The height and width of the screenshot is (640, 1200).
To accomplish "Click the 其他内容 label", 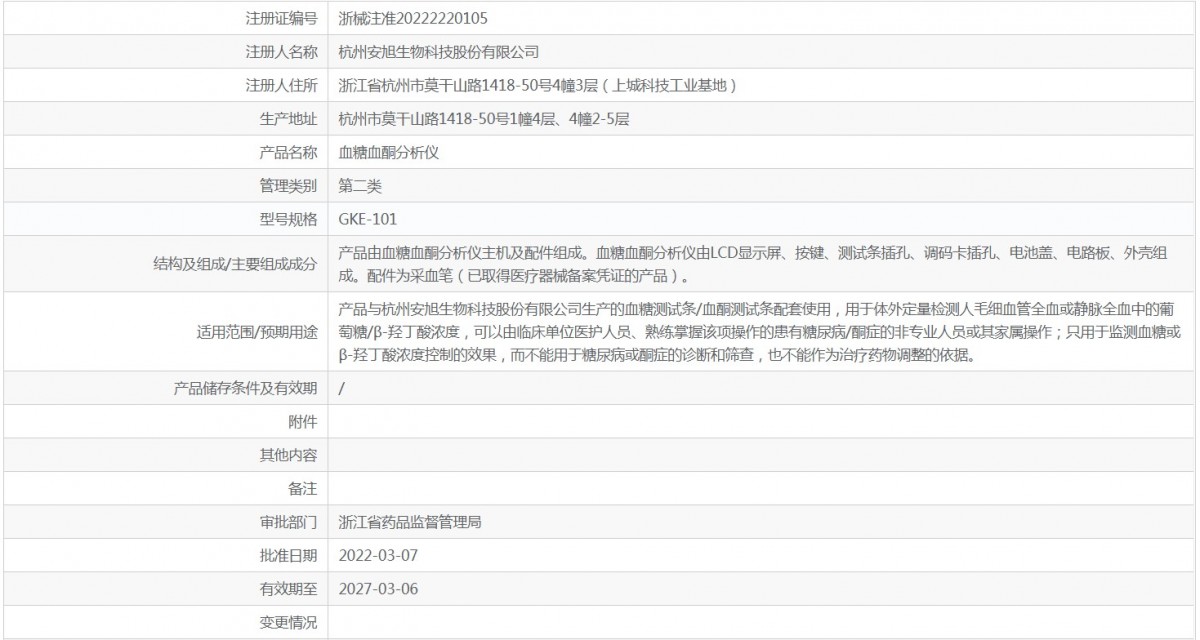I will [x=288, y=455].
